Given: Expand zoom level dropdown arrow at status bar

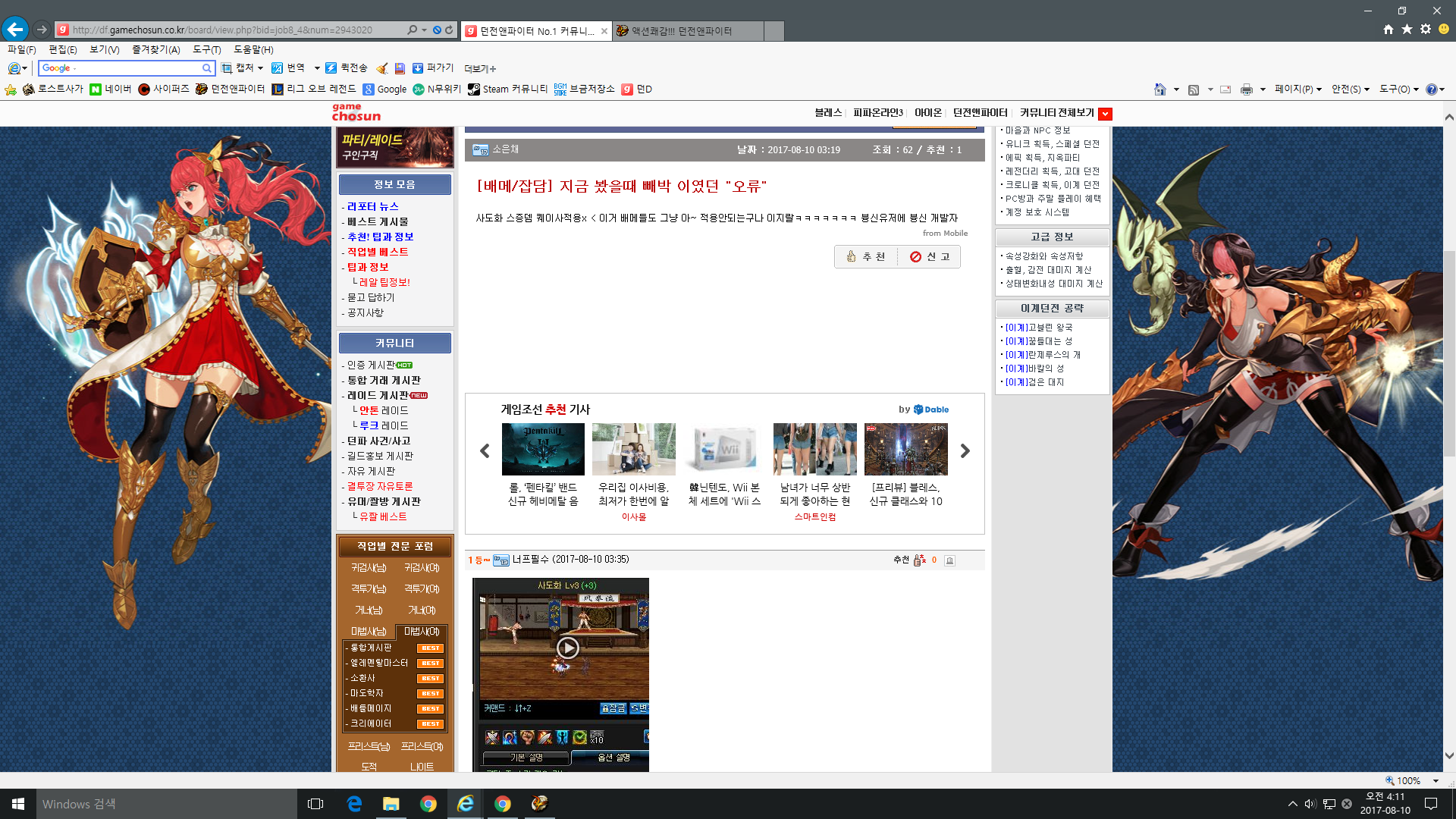Looking at the screenshot, I should click(1436, 781).
